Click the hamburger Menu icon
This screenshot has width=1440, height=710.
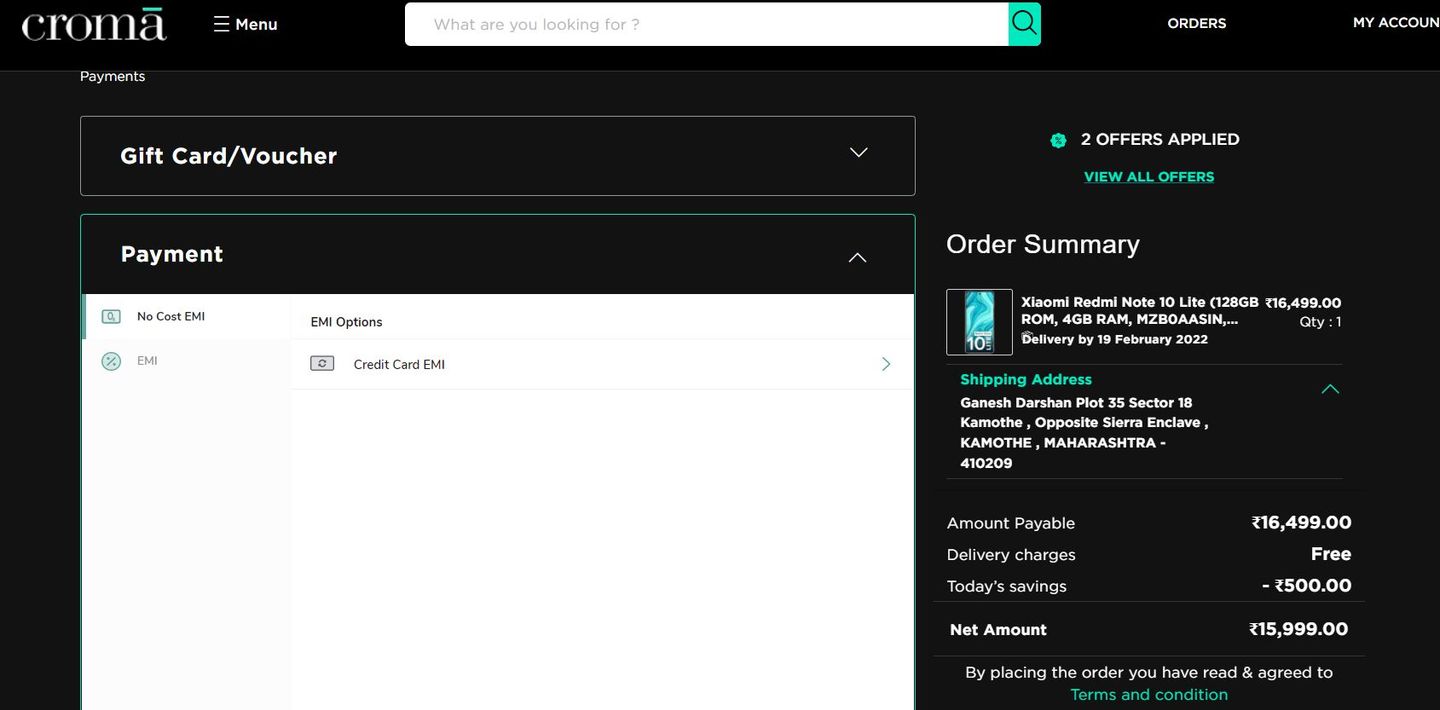(x=221, y=24)
